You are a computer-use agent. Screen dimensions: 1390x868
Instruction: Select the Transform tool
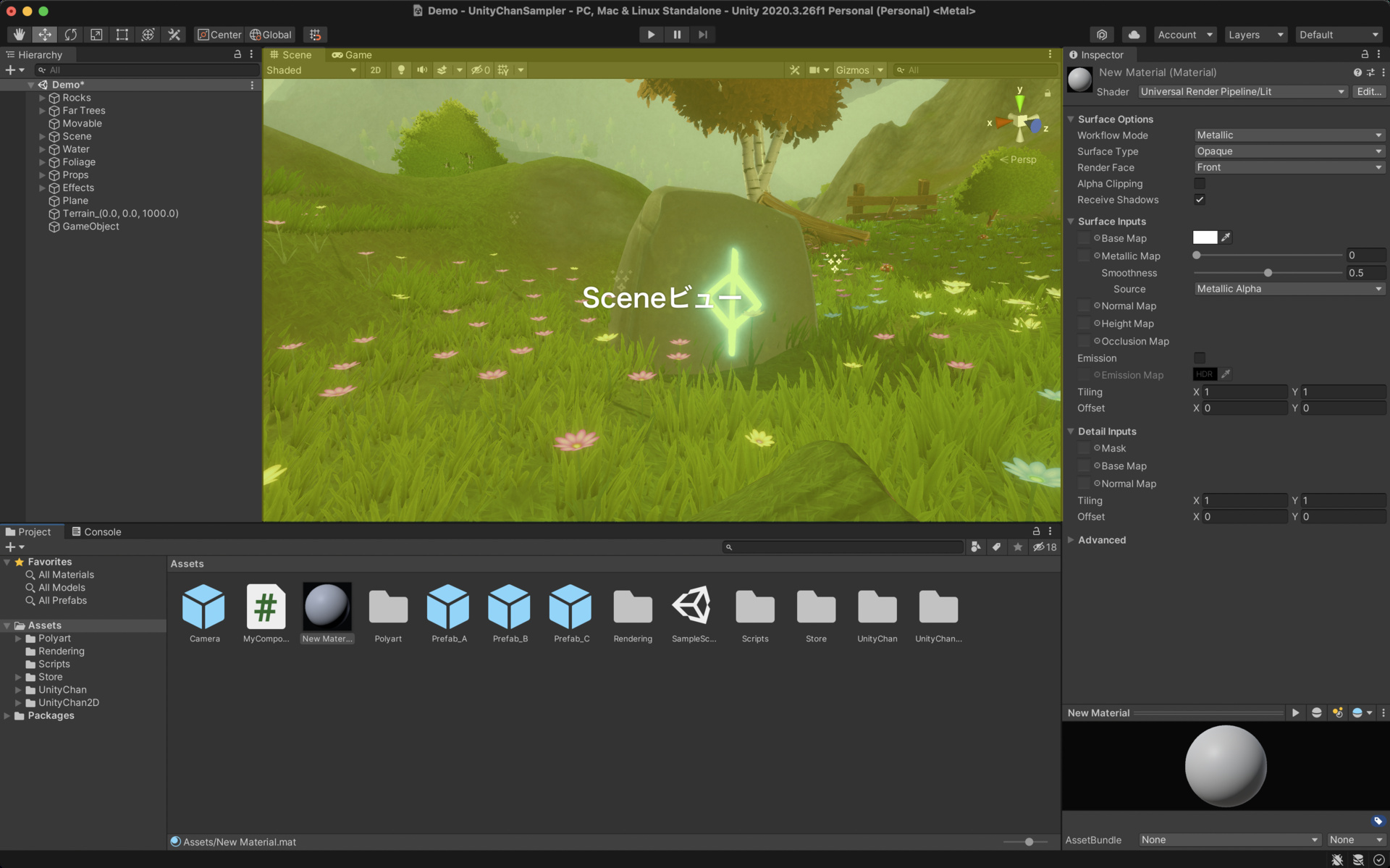click(148, 35)
